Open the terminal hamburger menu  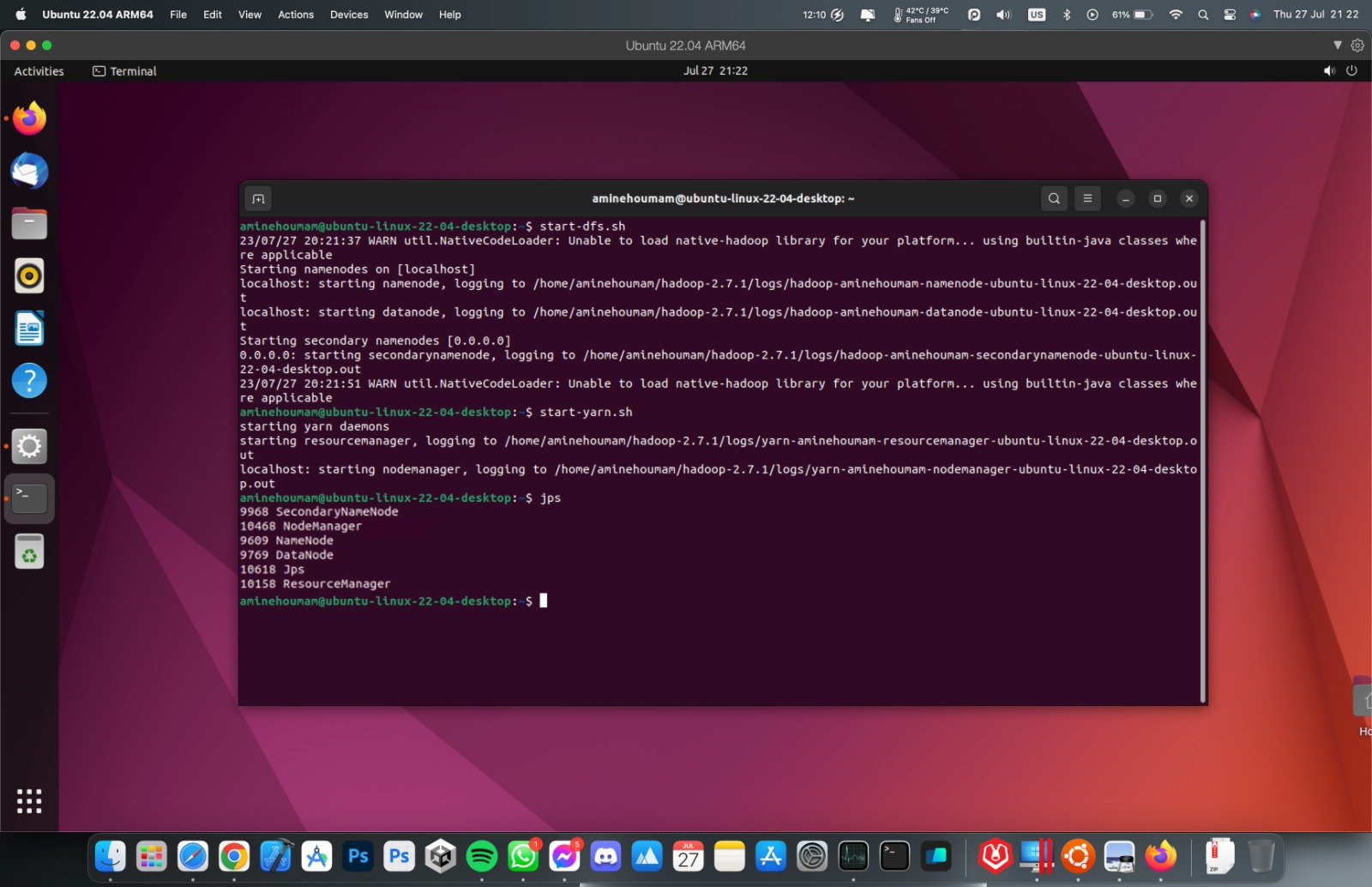point(1087,198)
